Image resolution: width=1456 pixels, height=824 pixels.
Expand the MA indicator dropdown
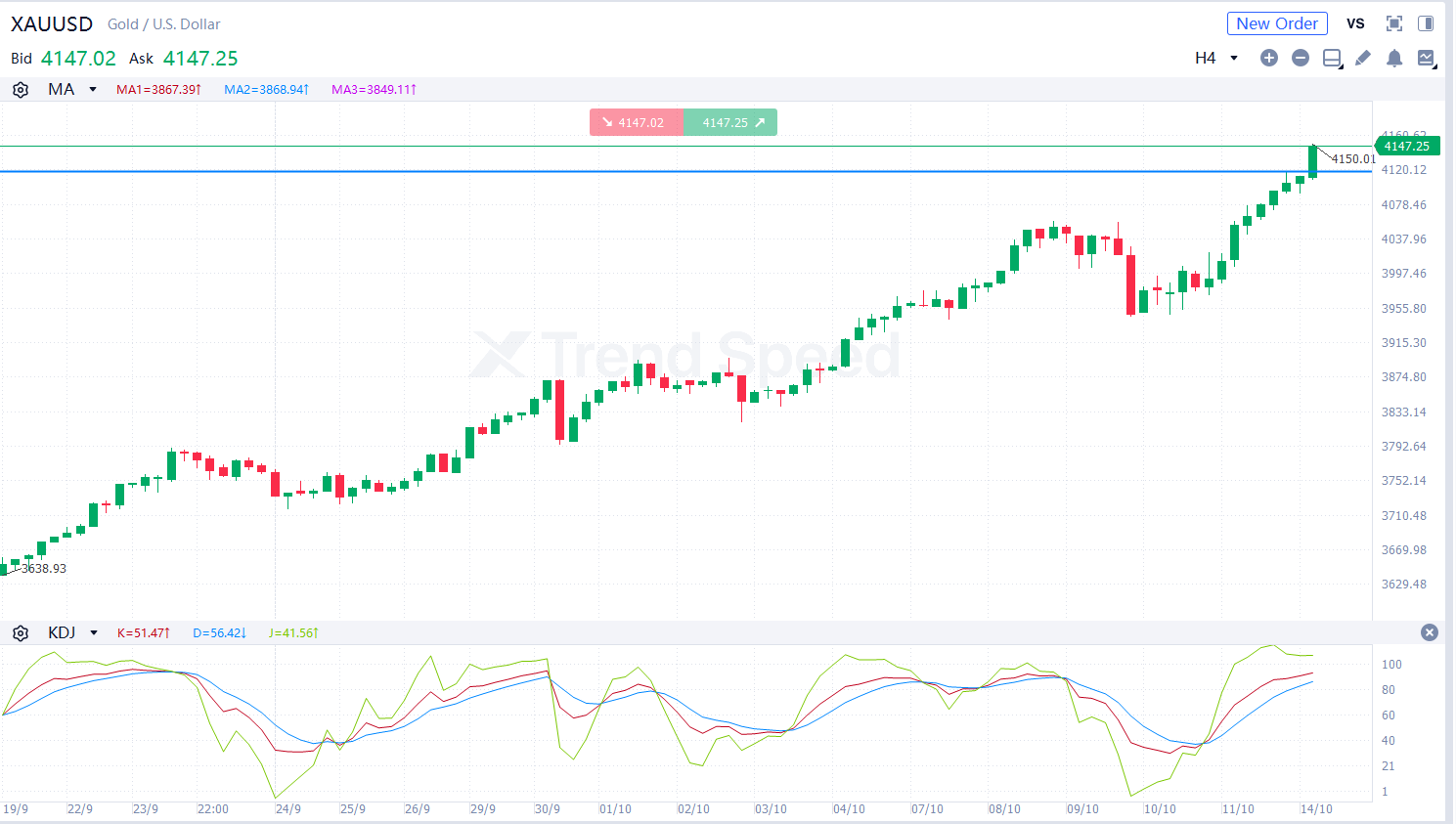[x=93, y=90]
